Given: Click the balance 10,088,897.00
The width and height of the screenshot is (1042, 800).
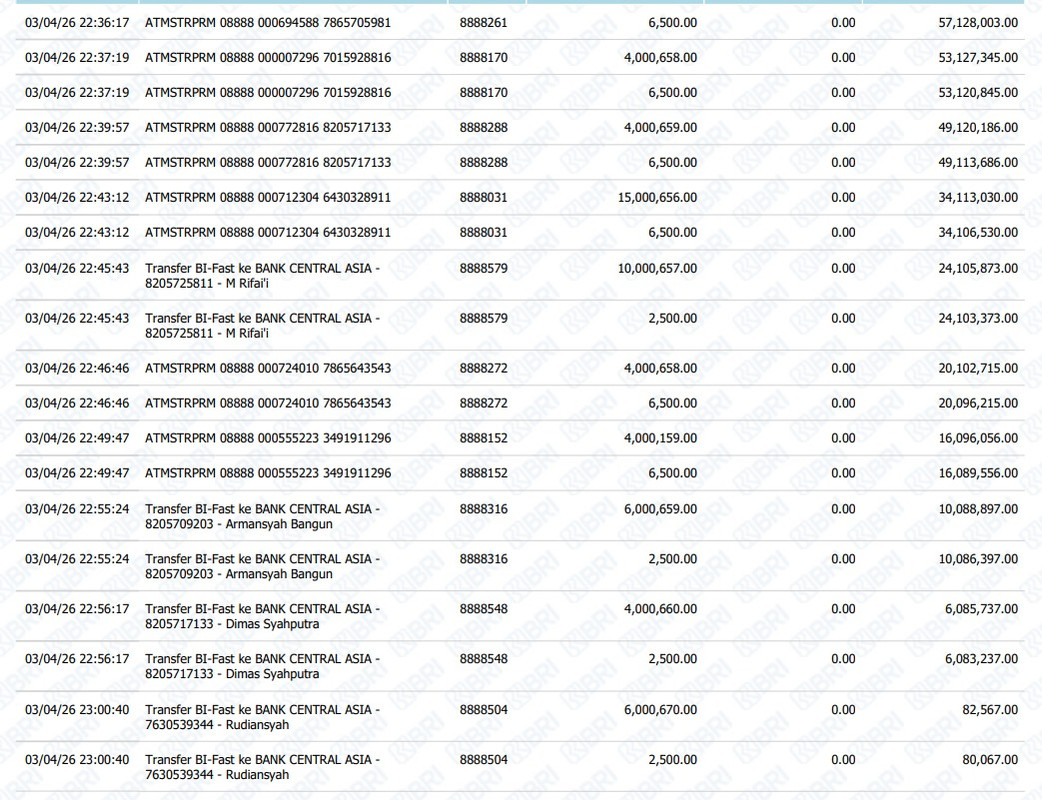Looking at the screenshot, I should (978, 509).
